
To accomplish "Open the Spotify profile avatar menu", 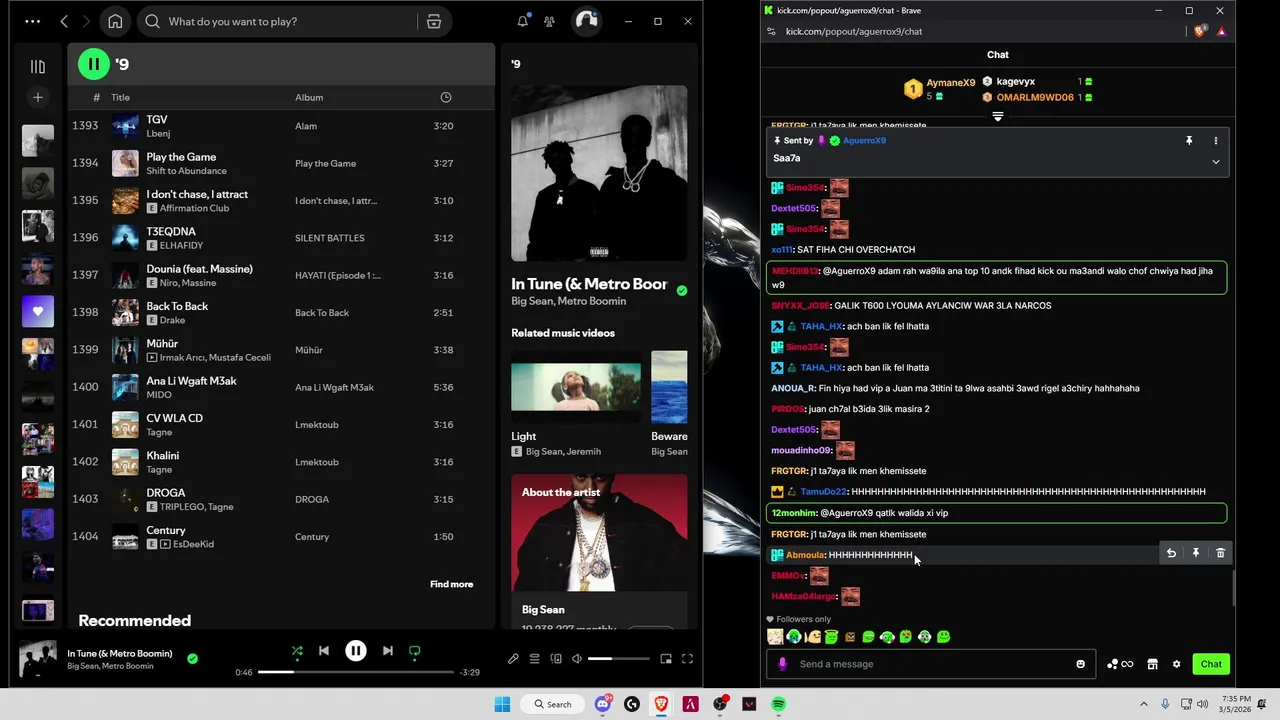I will (x=586, y=21).
